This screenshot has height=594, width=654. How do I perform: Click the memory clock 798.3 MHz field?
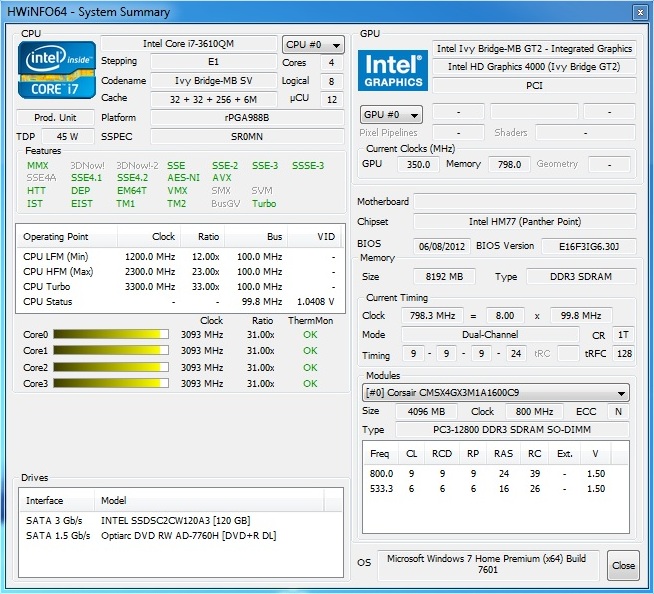tap(432, 315)
